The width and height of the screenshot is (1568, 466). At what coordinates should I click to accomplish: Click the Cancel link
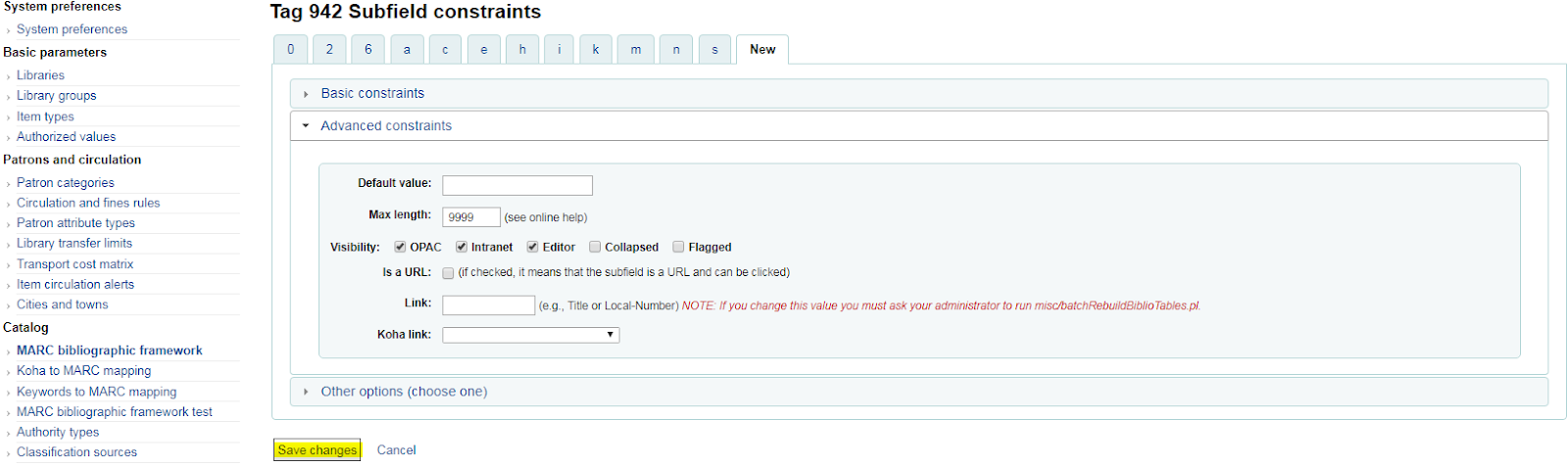pos(397,450)
